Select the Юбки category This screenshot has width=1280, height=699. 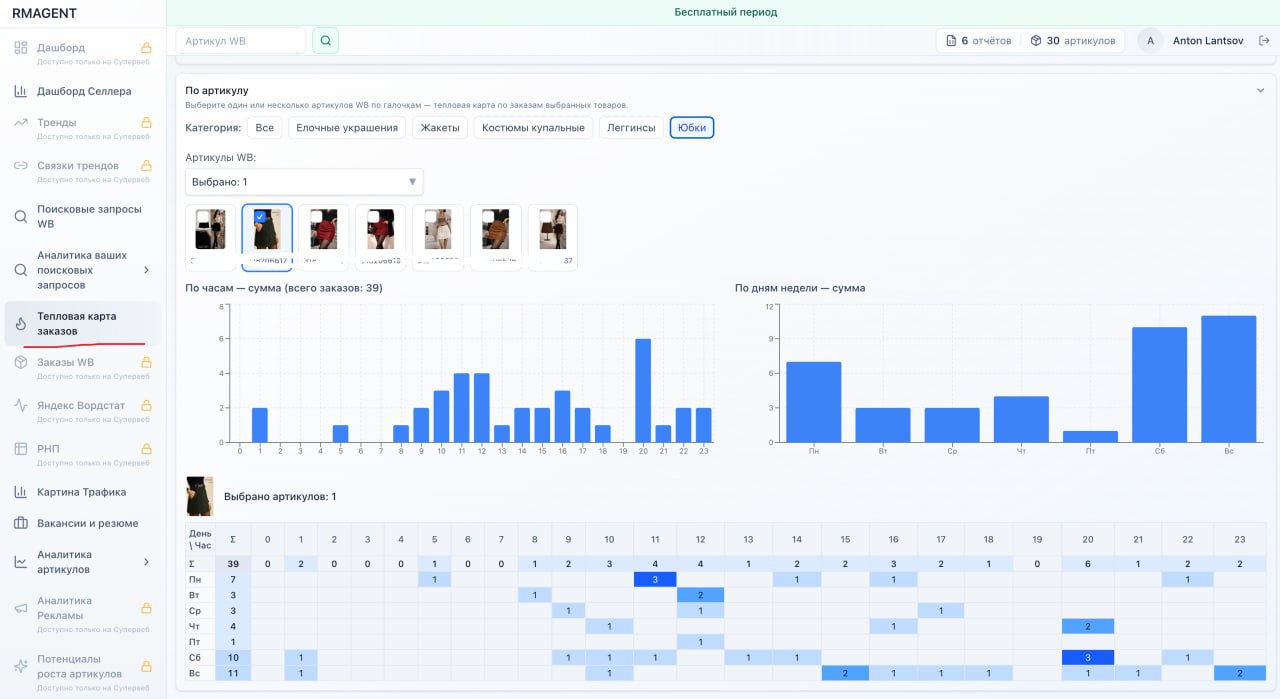[x=692, y=128]
